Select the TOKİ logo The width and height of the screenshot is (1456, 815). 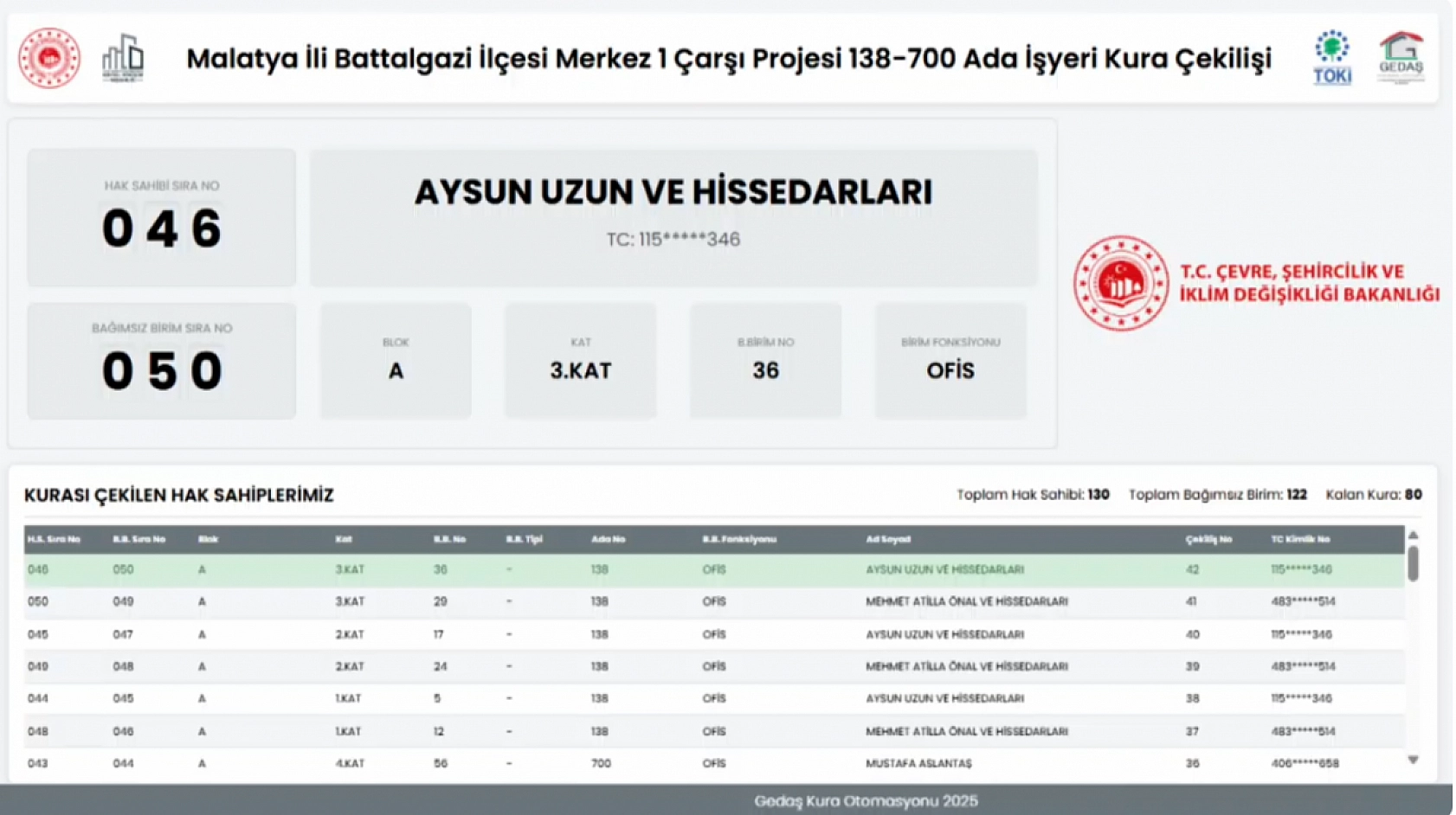1331,55
